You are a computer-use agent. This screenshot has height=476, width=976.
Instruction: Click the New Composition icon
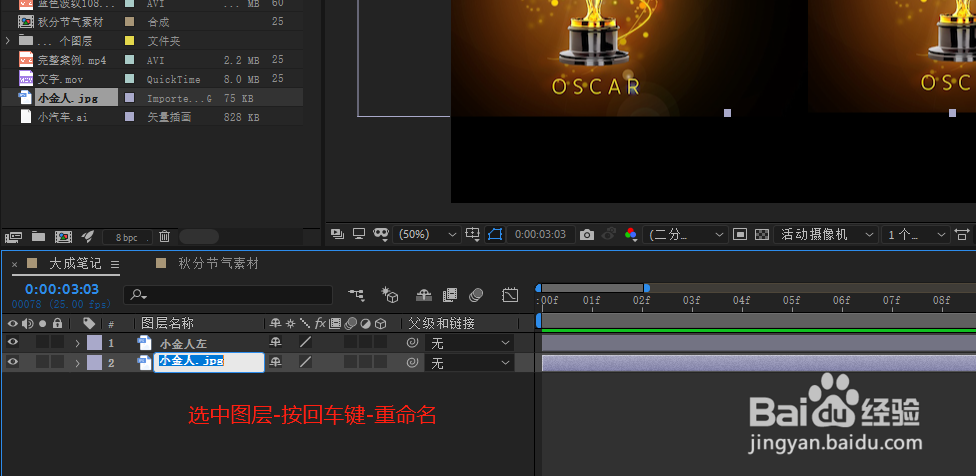coord(63,236)
